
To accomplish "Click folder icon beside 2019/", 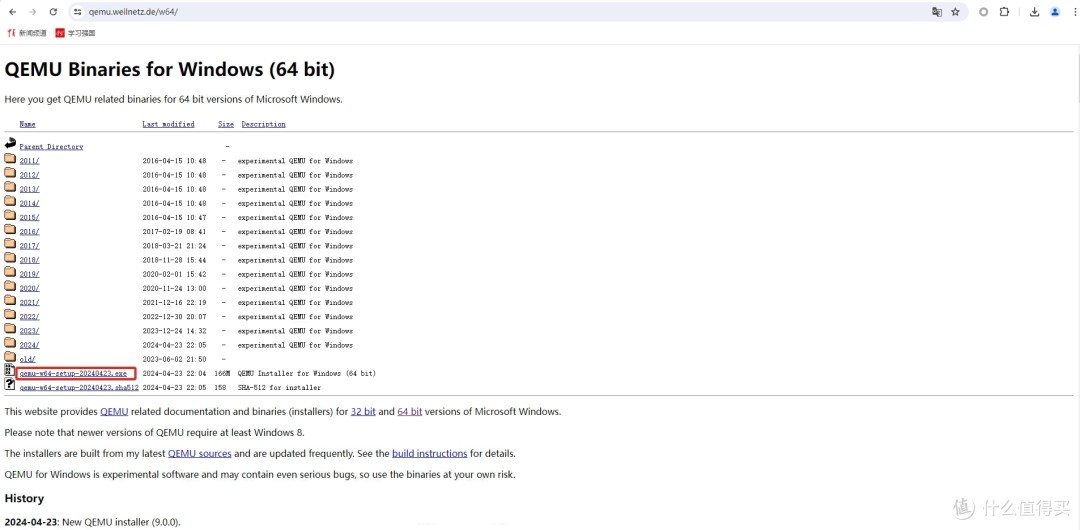I will (x=10, y=272).
